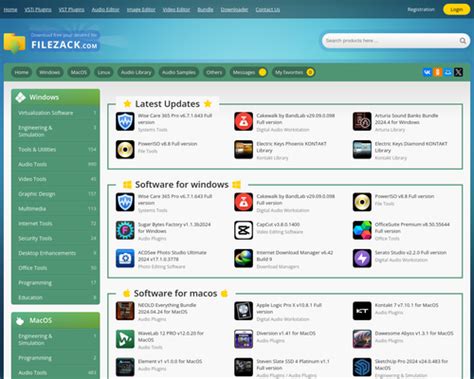
Task: Click the Dawesome Abyss icon
Action: [362, 339]
